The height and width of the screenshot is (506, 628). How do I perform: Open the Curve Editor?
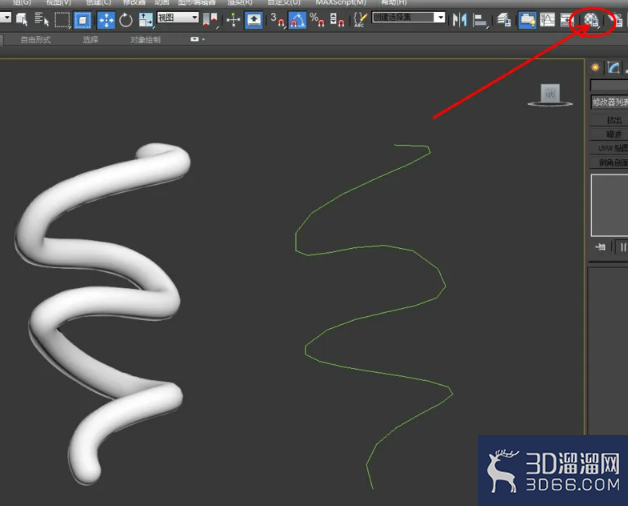coord(547,20)
